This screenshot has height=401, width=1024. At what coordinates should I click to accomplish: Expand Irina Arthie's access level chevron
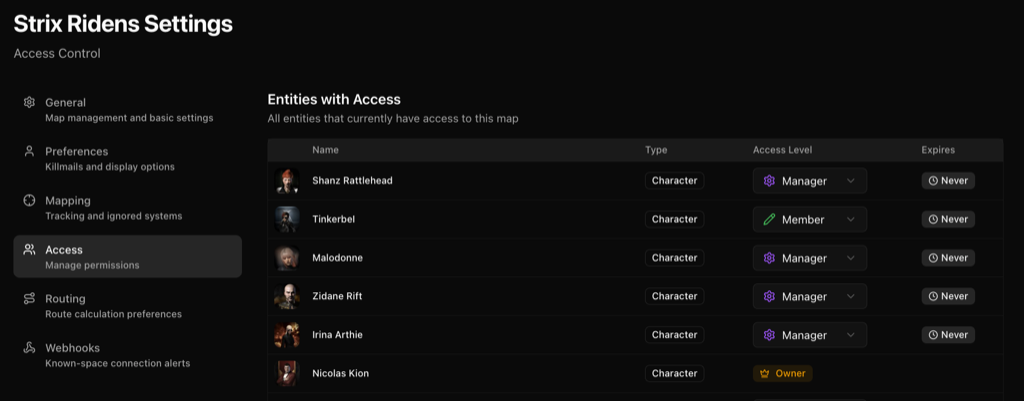850,335
